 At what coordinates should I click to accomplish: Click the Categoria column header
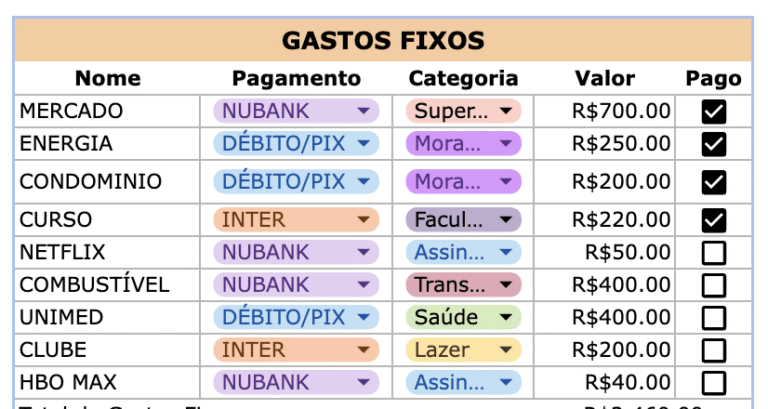pos(464,79)
